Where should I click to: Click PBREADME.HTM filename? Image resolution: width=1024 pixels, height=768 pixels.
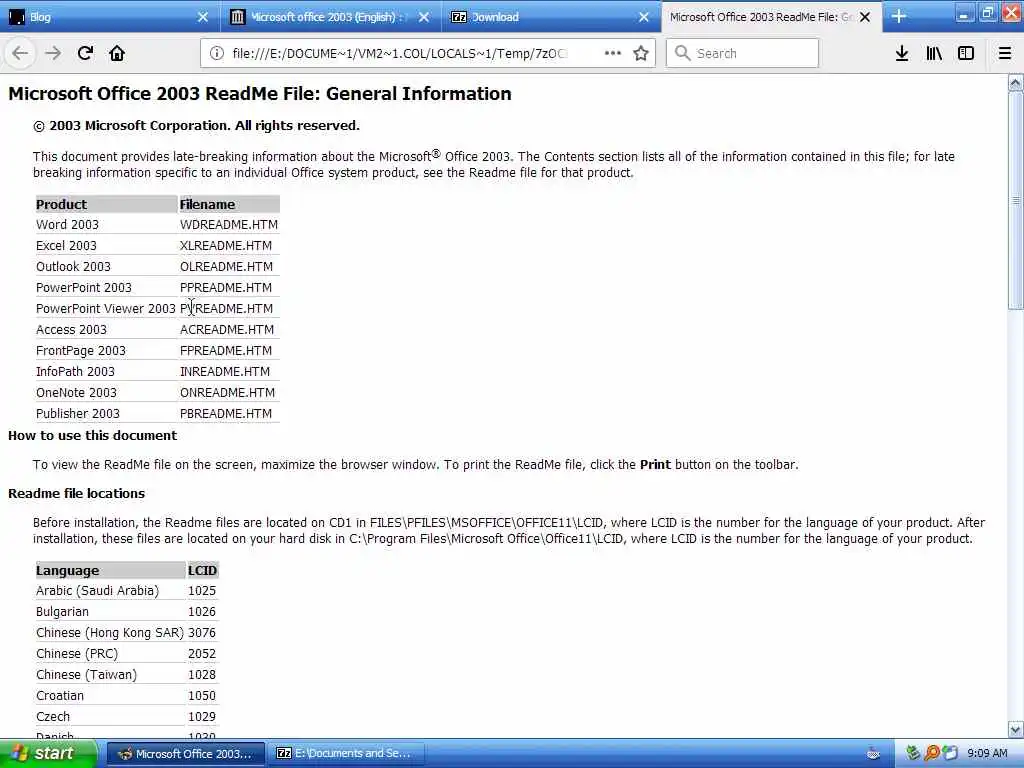click(226, 413)
